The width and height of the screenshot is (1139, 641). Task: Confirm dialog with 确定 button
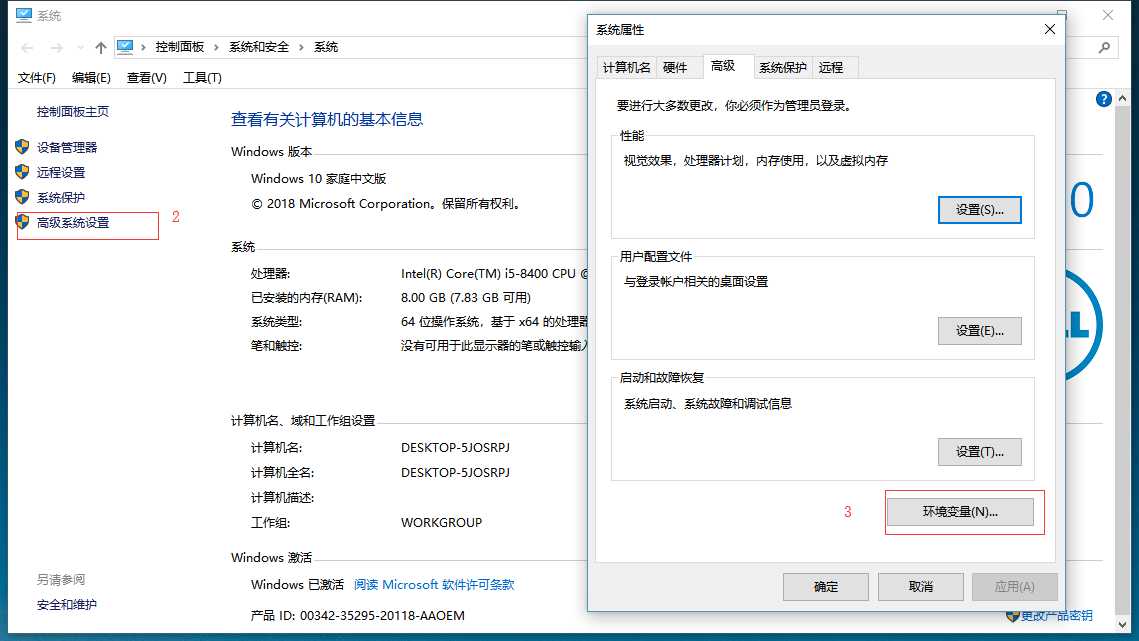(826, 586)
